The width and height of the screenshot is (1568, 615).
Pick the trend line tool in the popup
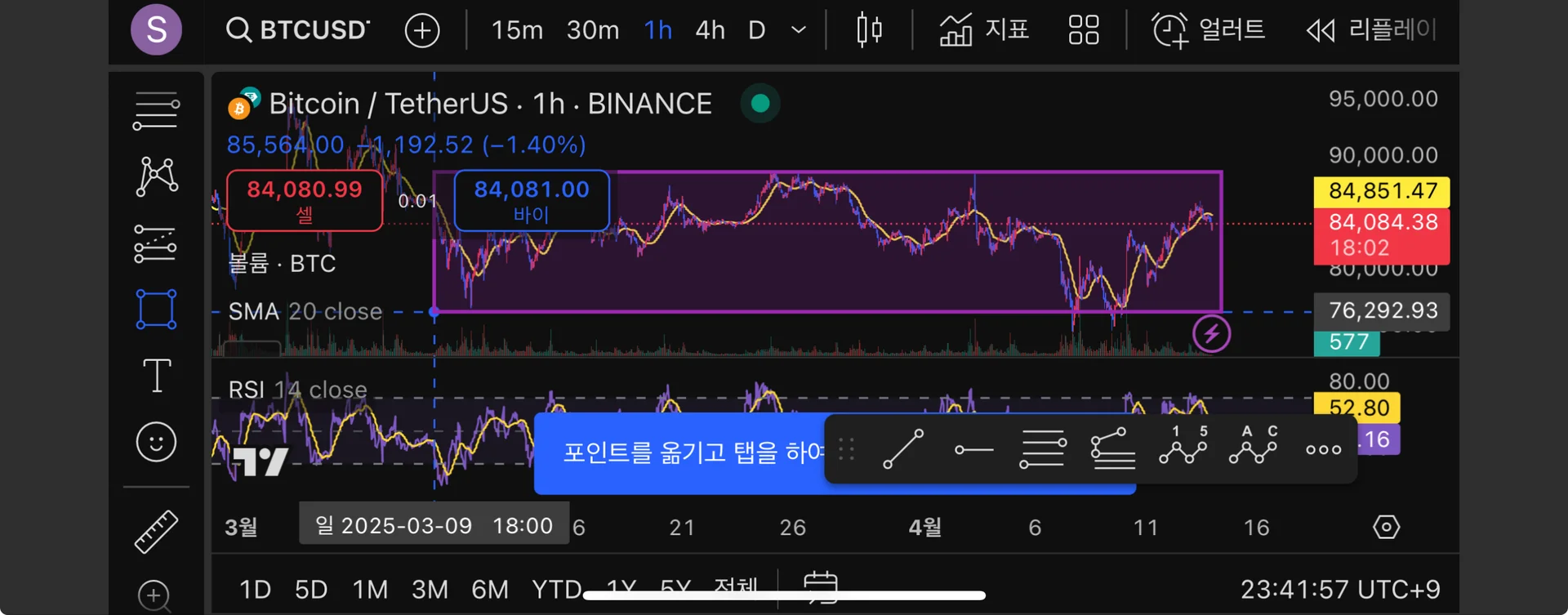click(x=903, y=449)
